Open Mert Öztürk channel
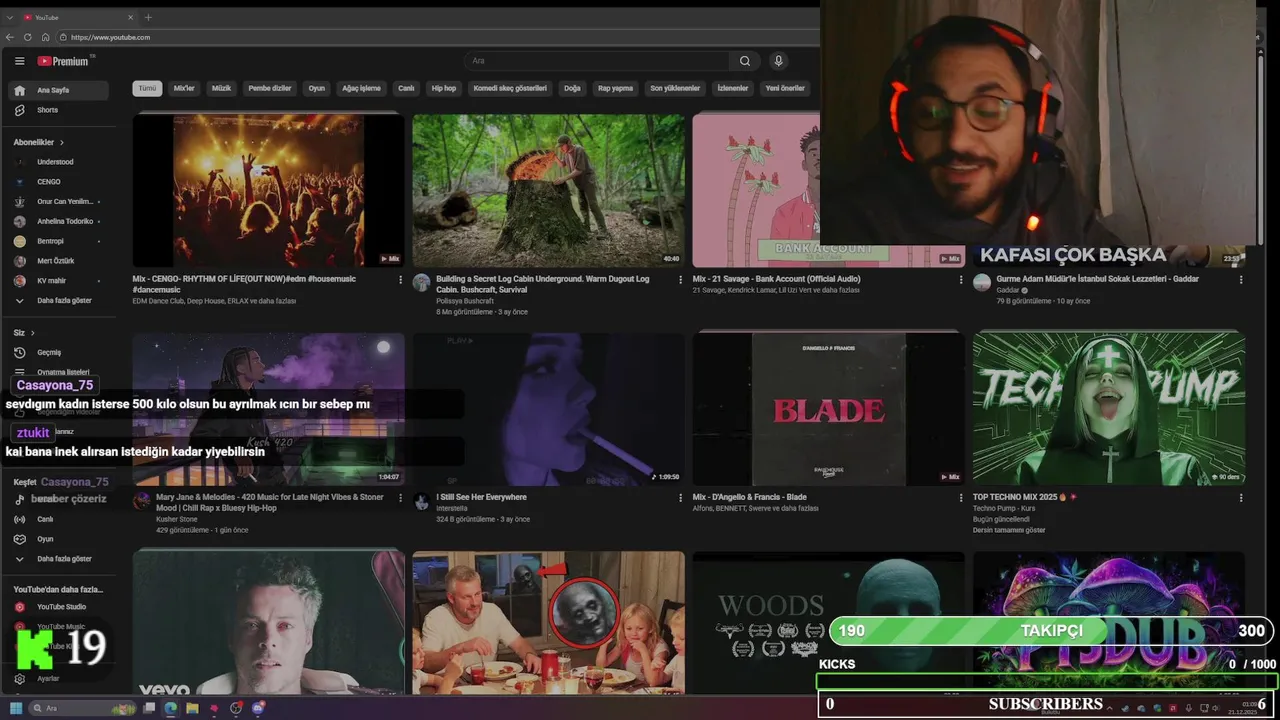This screenshot has width=1280, height=720. [x=58, y=261]
